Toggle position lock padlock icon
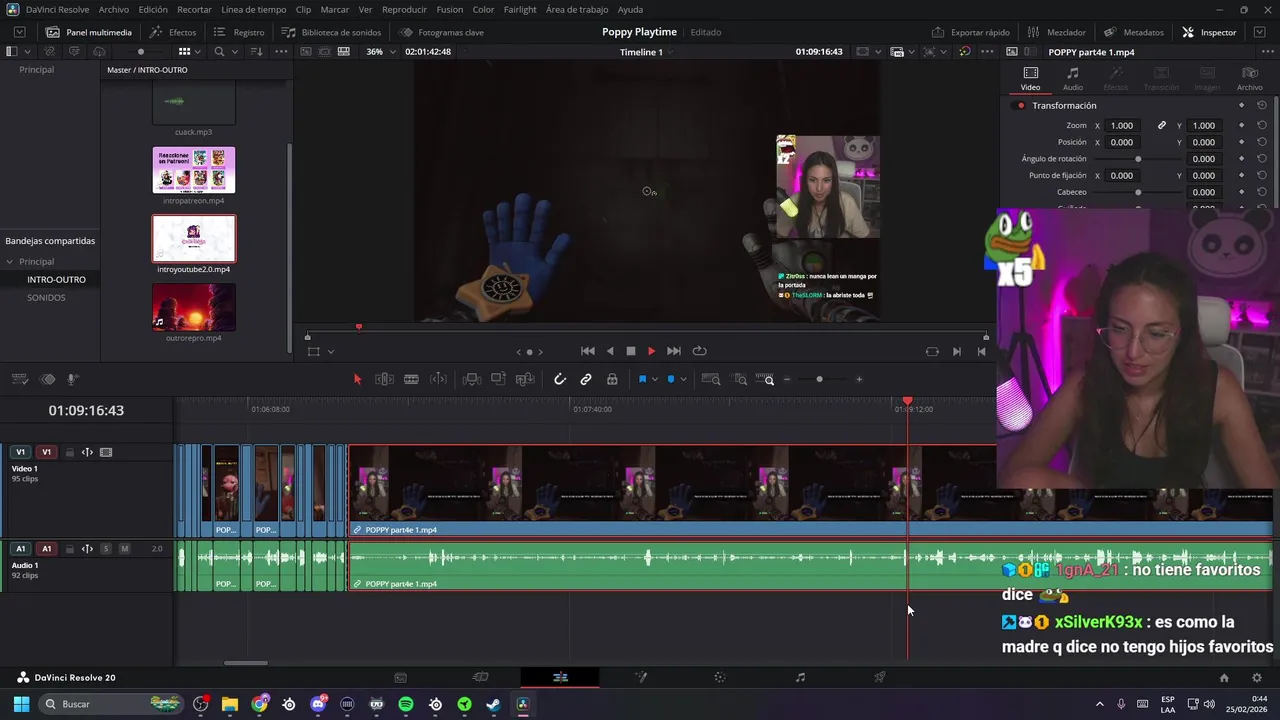 tap(612, 379)
